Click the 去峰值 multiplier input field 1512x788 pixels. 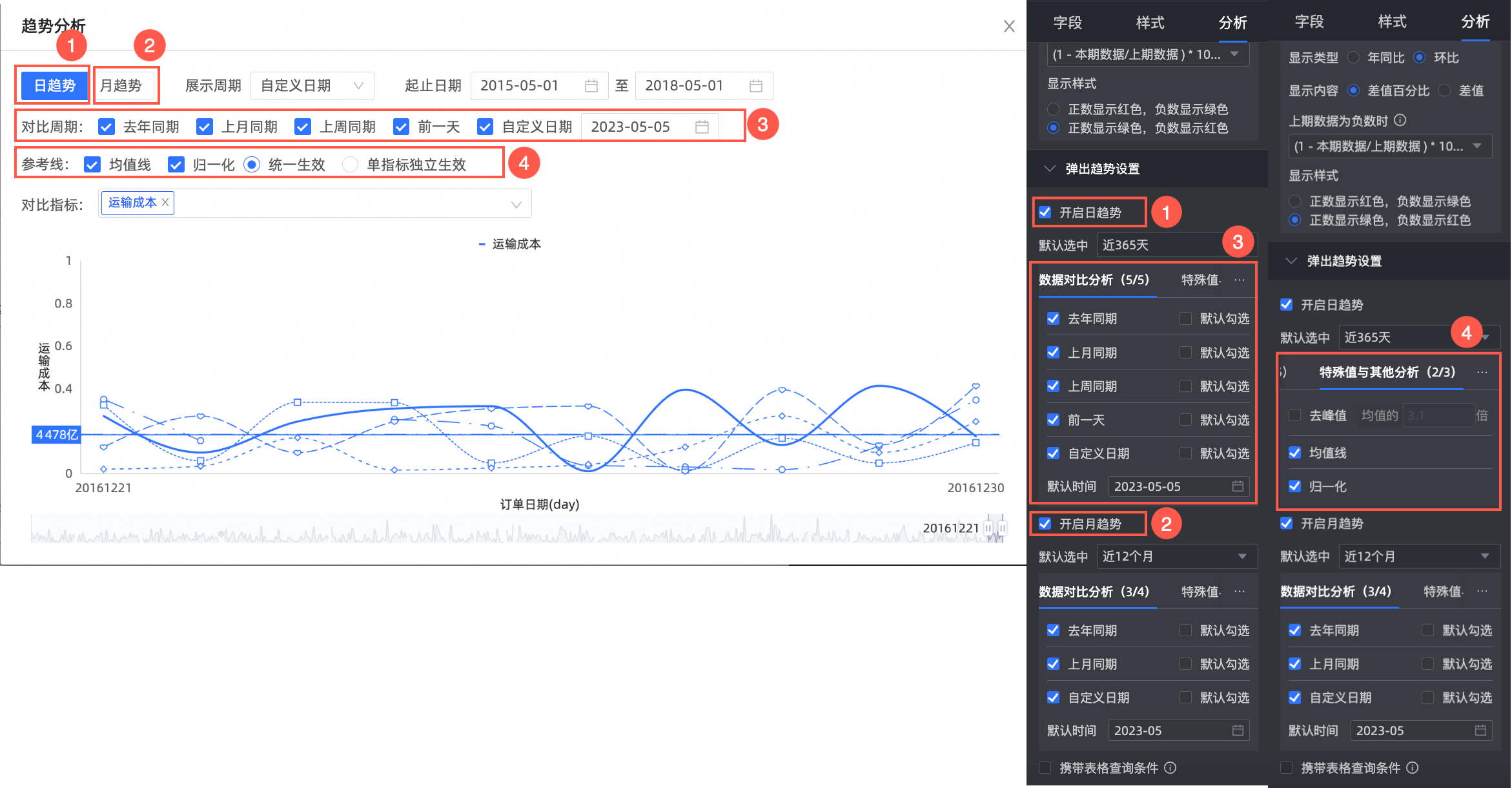coord(1438,415)
